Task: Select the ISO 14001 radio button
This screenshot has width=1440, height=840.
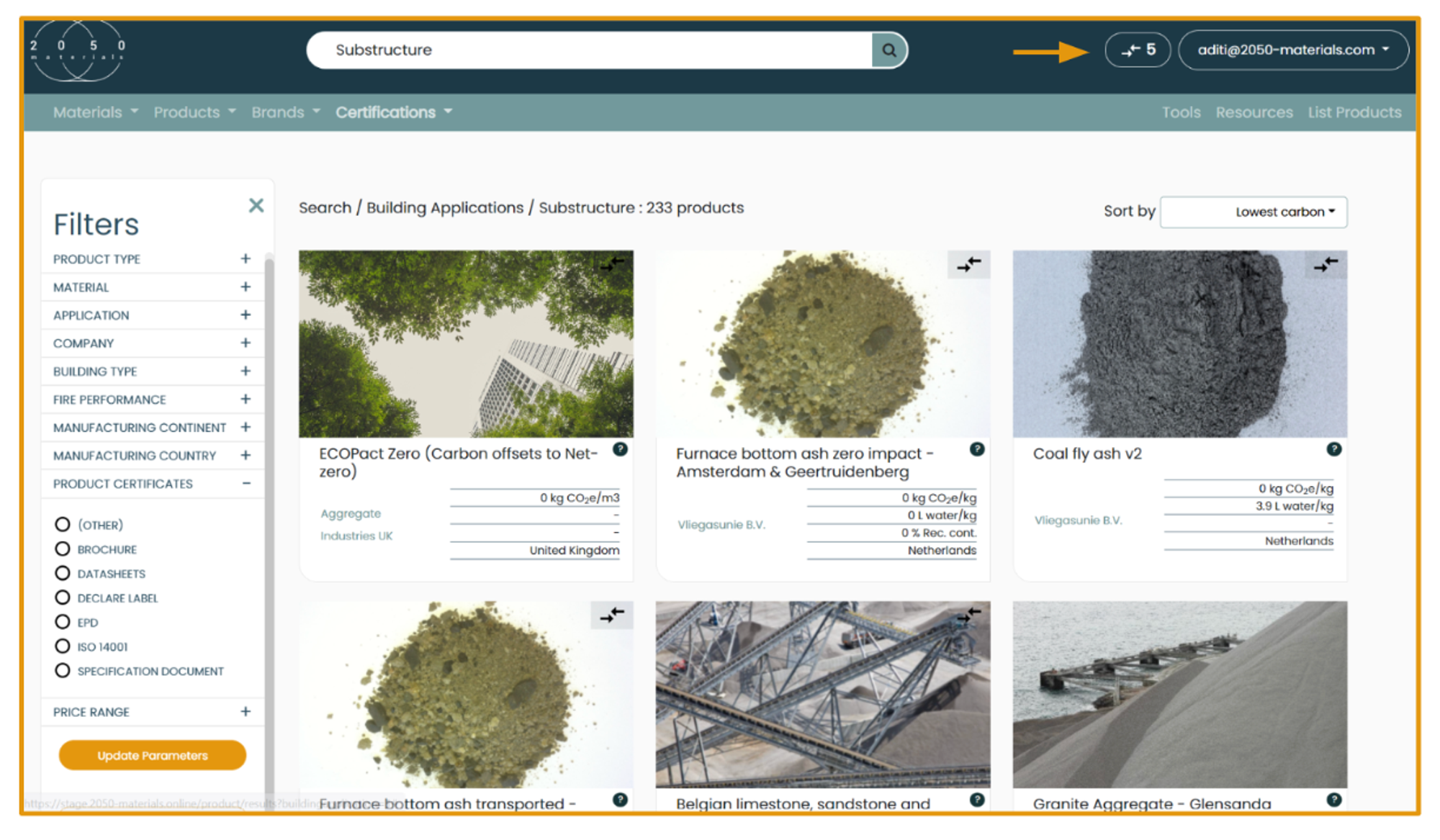Action: pos(63,647)
